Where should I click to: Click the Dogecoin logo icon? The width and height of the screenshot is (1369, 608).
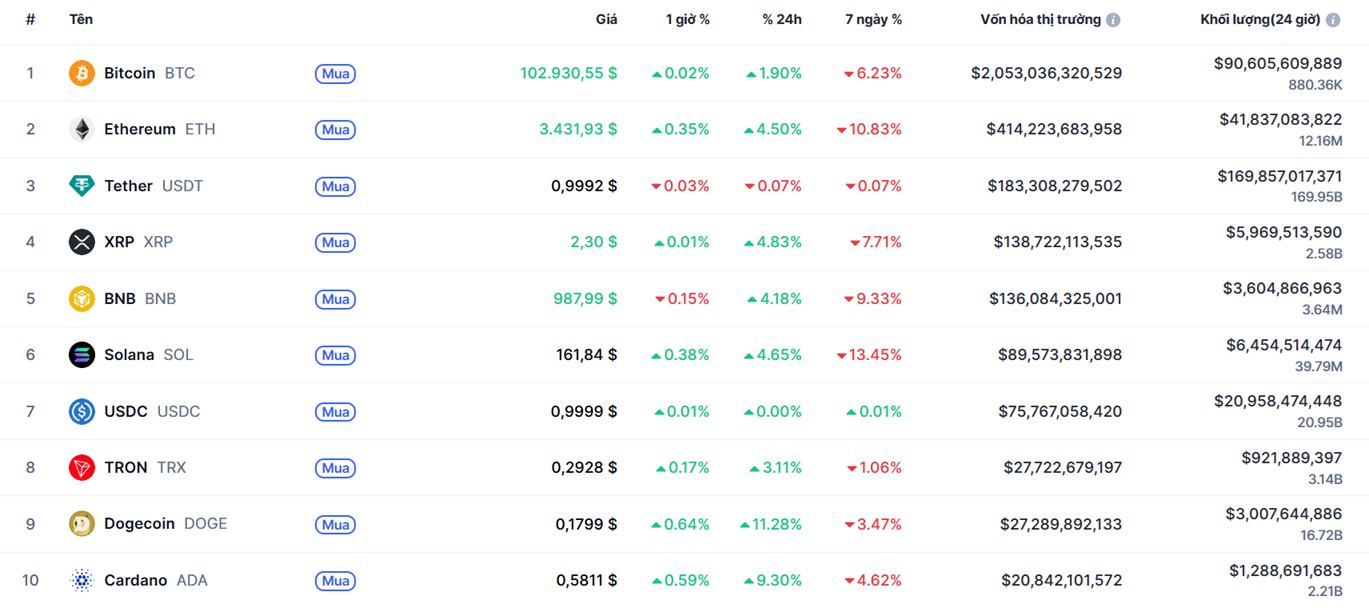point(82,524)
